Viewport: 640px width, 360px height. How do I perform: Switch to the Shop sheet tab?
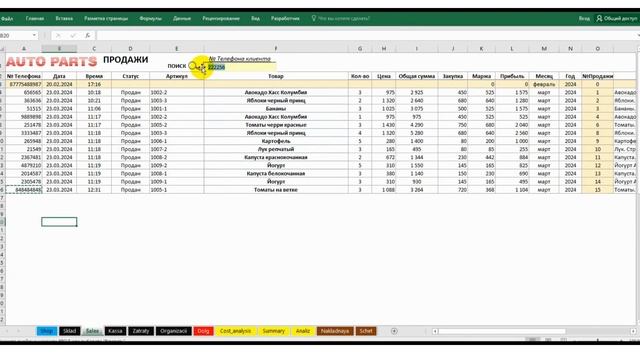(x=47, y=331)
